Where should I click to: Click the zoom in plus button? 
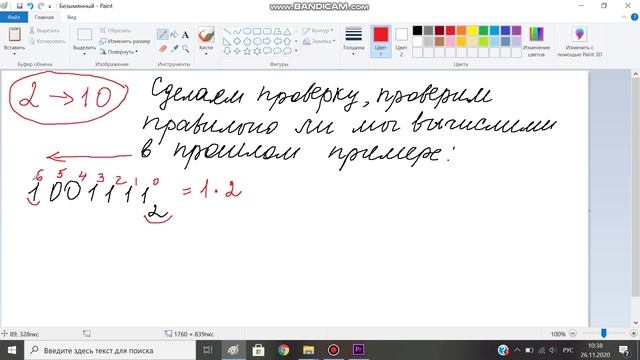(x=633, y=333)
